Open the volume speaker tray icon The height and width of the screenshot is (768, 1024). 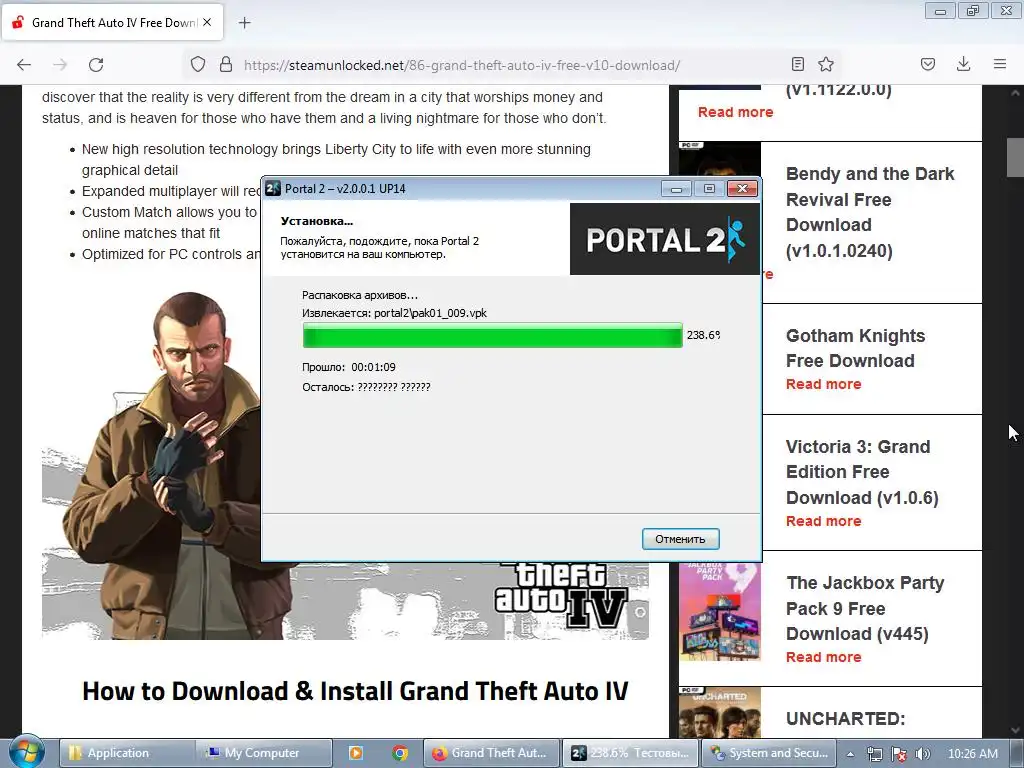tap(923, 754)
